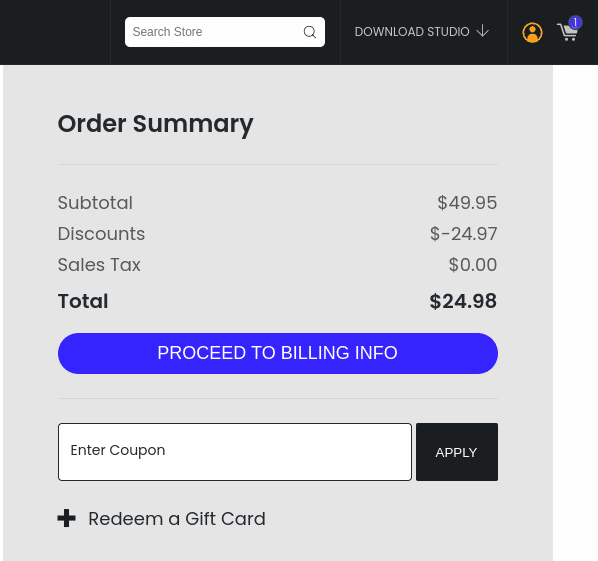
Task: Proceed to Billing Info
Action: (x=278, y=353)
